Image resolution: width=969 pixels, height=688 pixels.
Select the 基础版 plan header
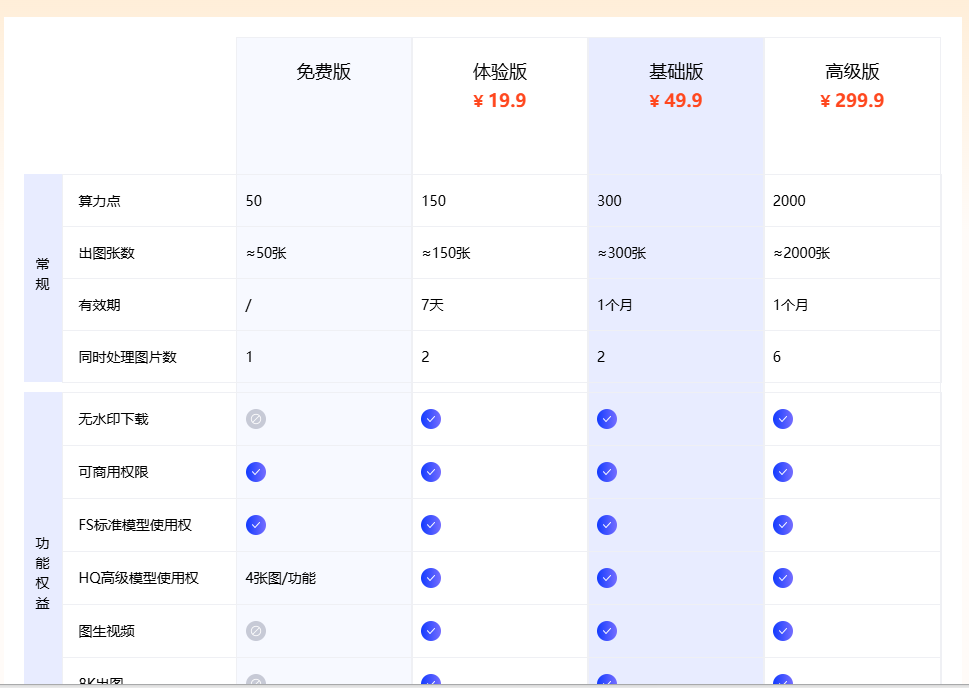(x=676, y=72)
